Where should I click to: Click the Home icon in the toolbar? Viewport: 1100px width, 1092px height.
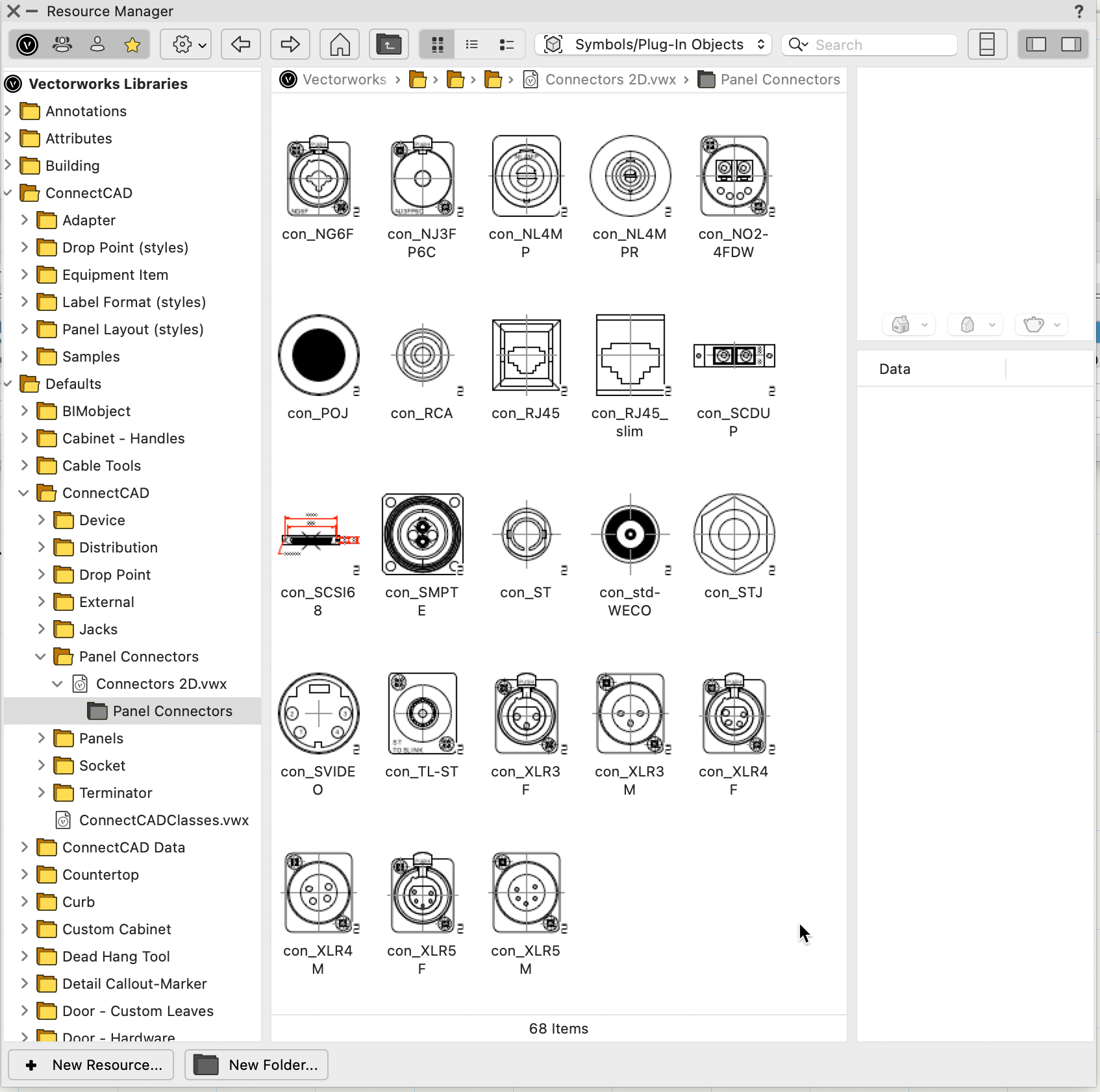[x=340, y=45]
